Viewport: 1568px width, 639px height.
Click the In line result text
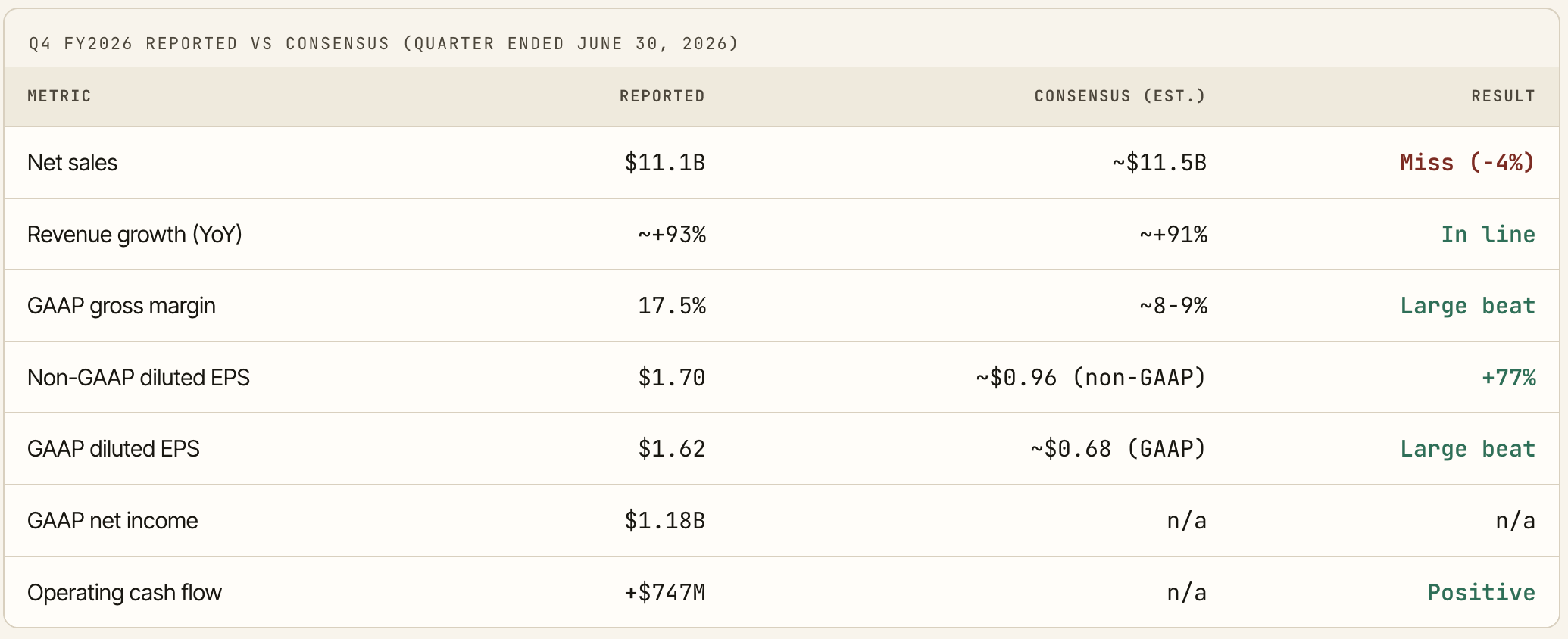click(1488, 235)
